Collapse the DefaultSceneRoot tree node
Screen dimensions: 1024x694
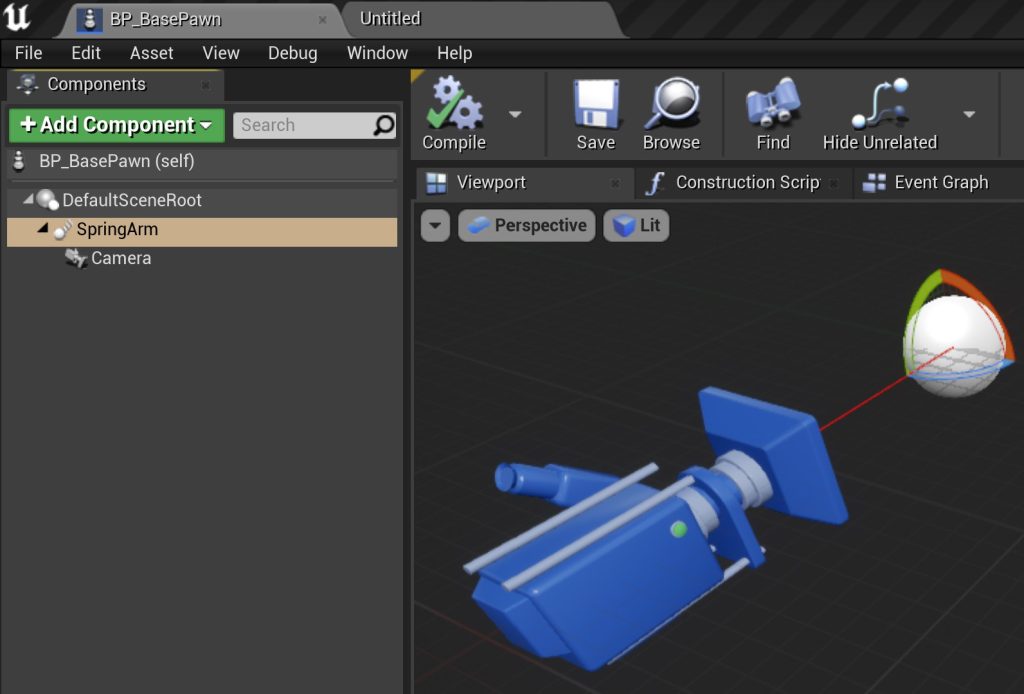tap(27, 200)
